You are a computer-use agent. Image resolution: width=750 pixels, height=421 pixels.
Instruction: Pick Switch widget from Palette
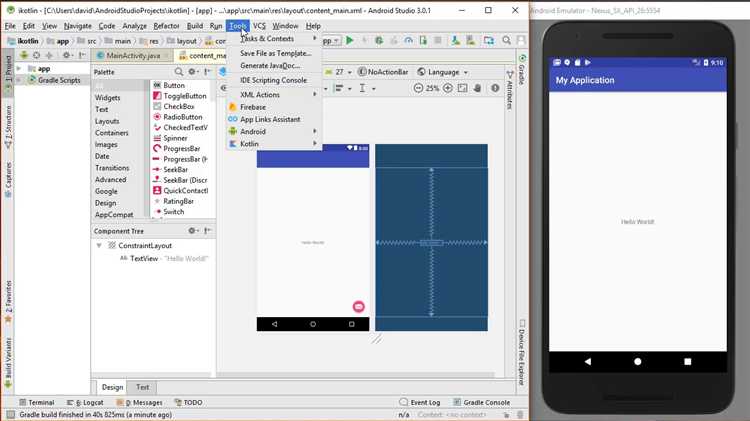173,211
